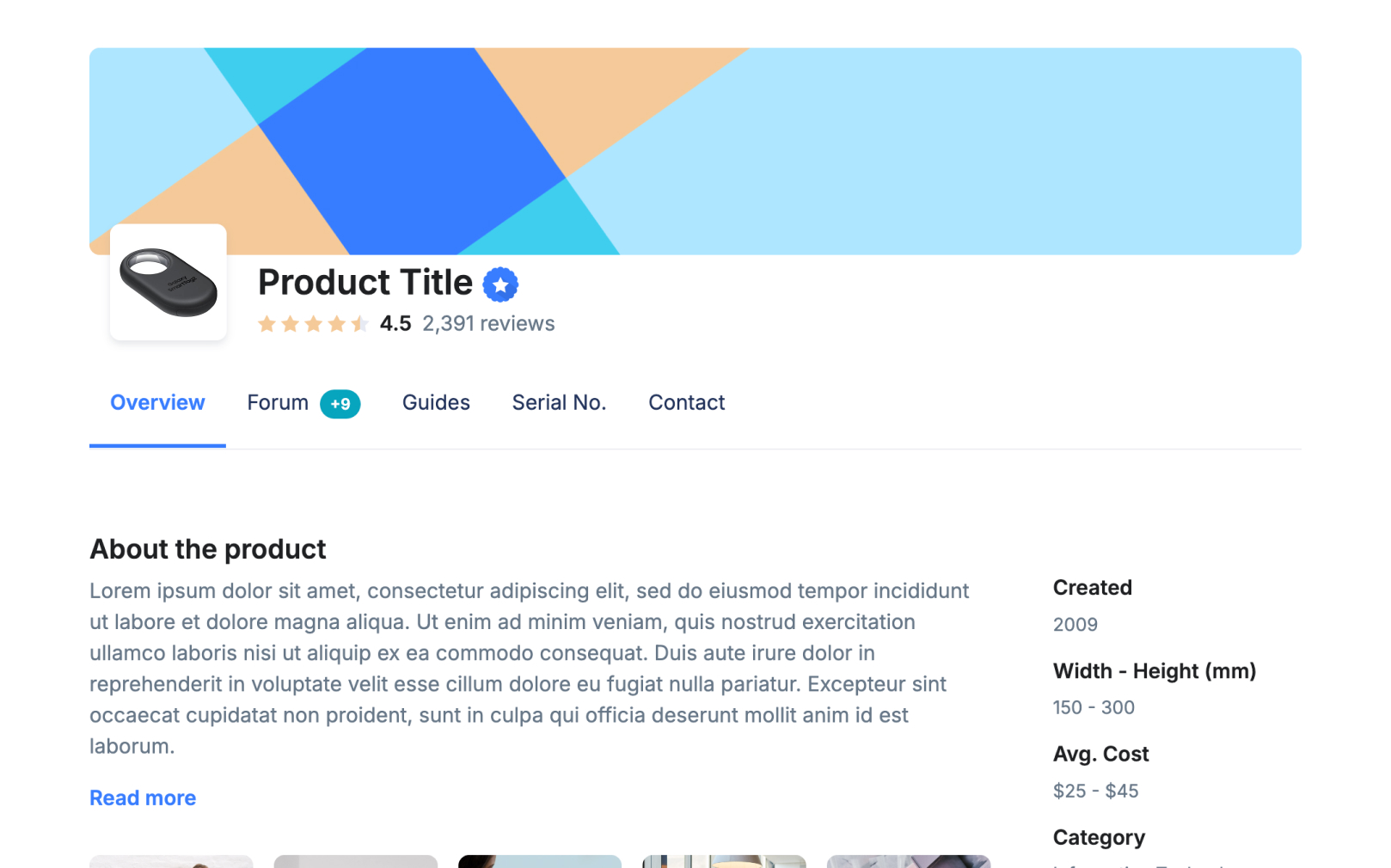Open the Contact tab
Image resolution: width=1391 pixels, height=868 pixels.
pyautogui.click(x=687, y=403)
